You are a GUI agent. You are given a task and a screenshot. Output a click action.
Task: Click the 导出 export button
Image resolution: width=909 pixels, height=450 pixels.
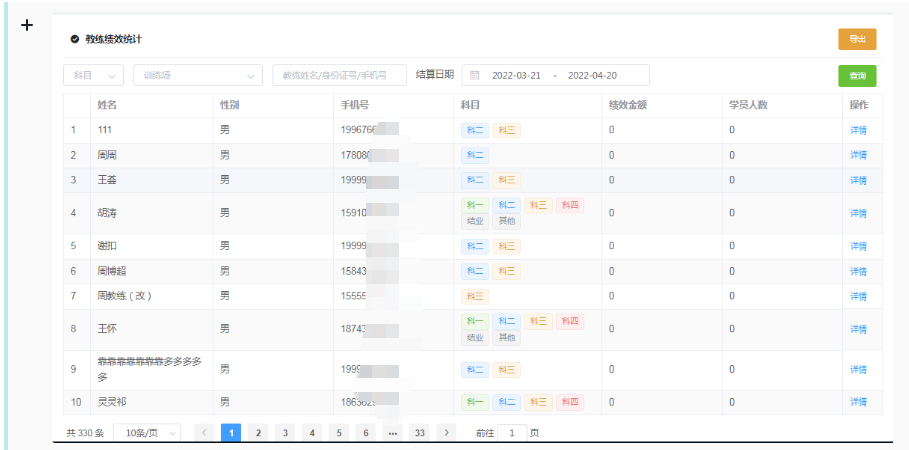click(857, 39)
